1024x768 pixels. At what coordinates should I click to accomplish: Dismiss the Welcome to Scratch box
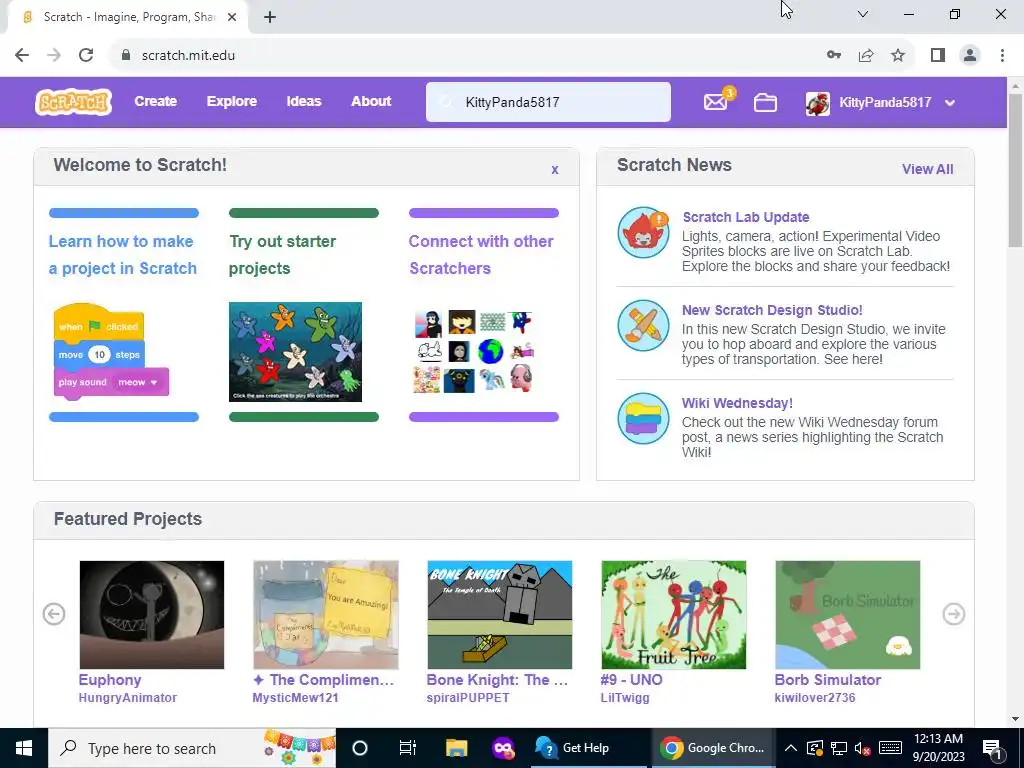pos(554,170)
